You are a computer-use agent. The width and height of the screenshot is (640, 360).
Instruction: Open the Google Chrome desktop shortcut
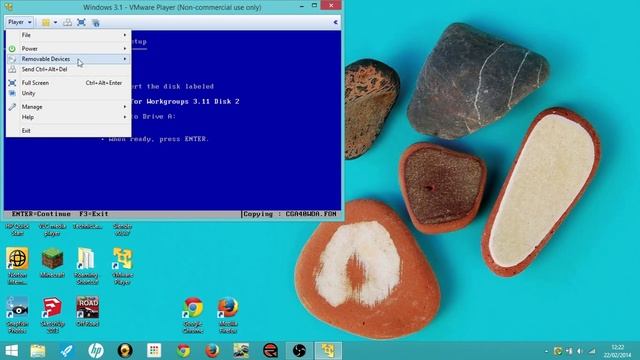193,315
